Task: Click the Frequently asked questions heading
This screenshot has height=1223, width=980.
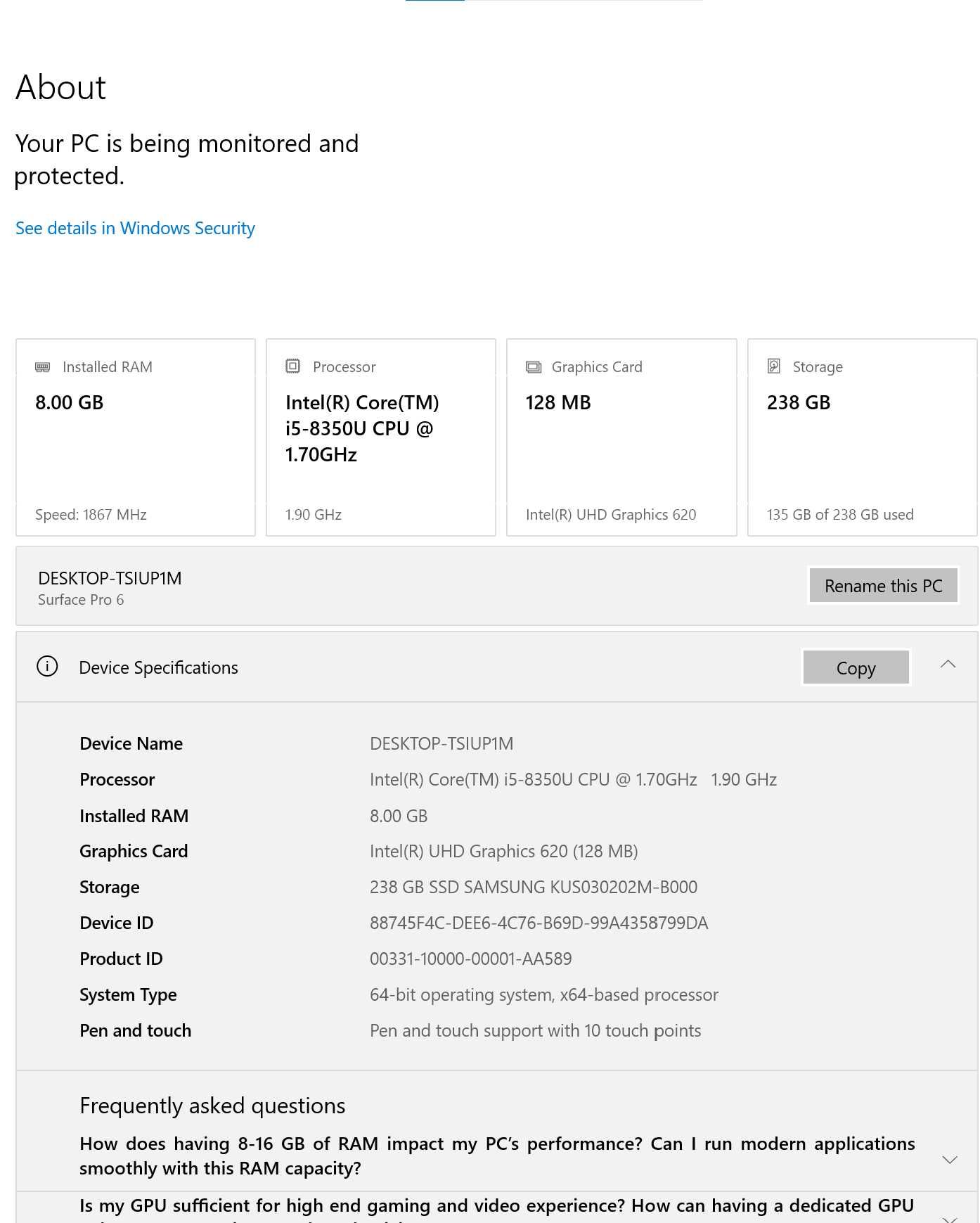Action: click(212, 1106)
